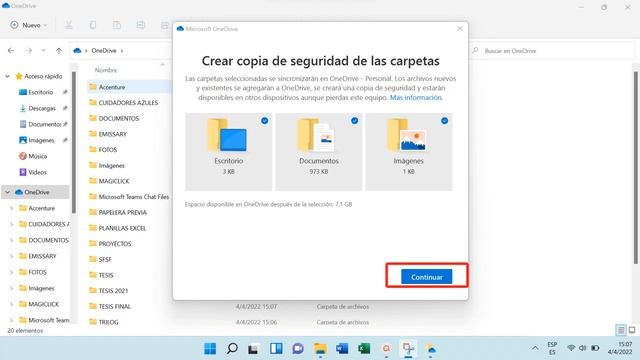Close the Microsoft OneDrive dialog

click(460, 29)
